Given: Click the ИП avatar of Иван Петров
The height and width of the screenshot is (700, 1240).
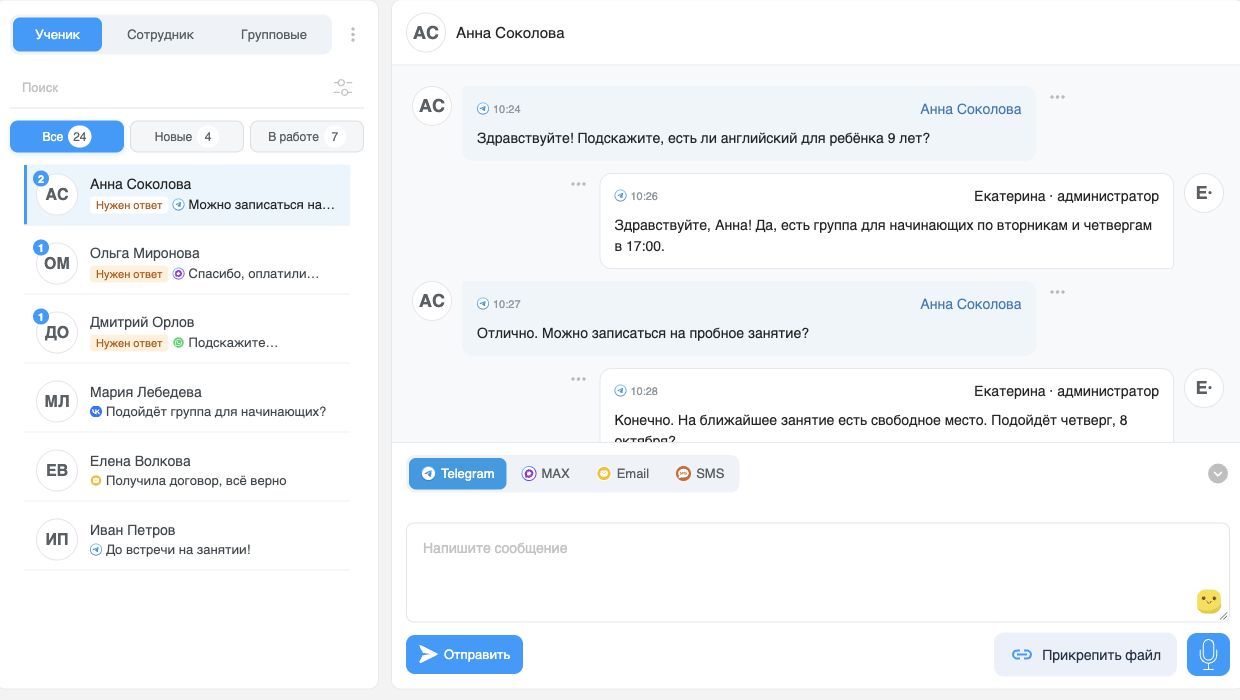Looking at the screenshot, I should (57, 540).
